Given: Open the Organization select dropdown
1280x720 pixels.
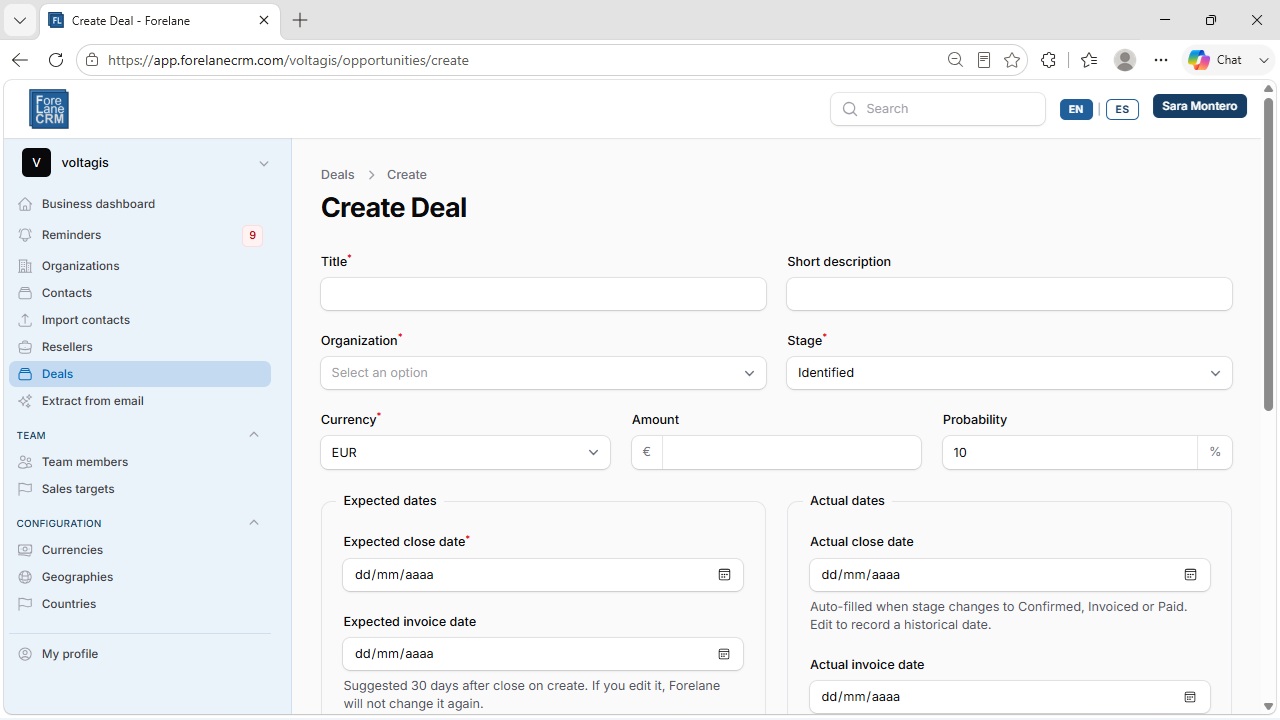Looking at the screenshot, I should coord(543,373).
